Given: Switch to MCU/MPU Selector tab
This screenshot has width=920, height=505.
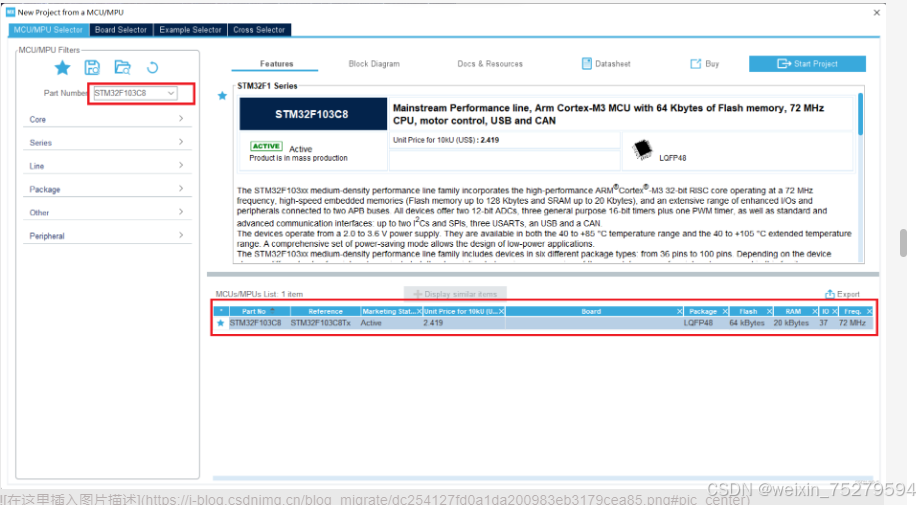Looking at the screenshot, I should tap(48, 29).
